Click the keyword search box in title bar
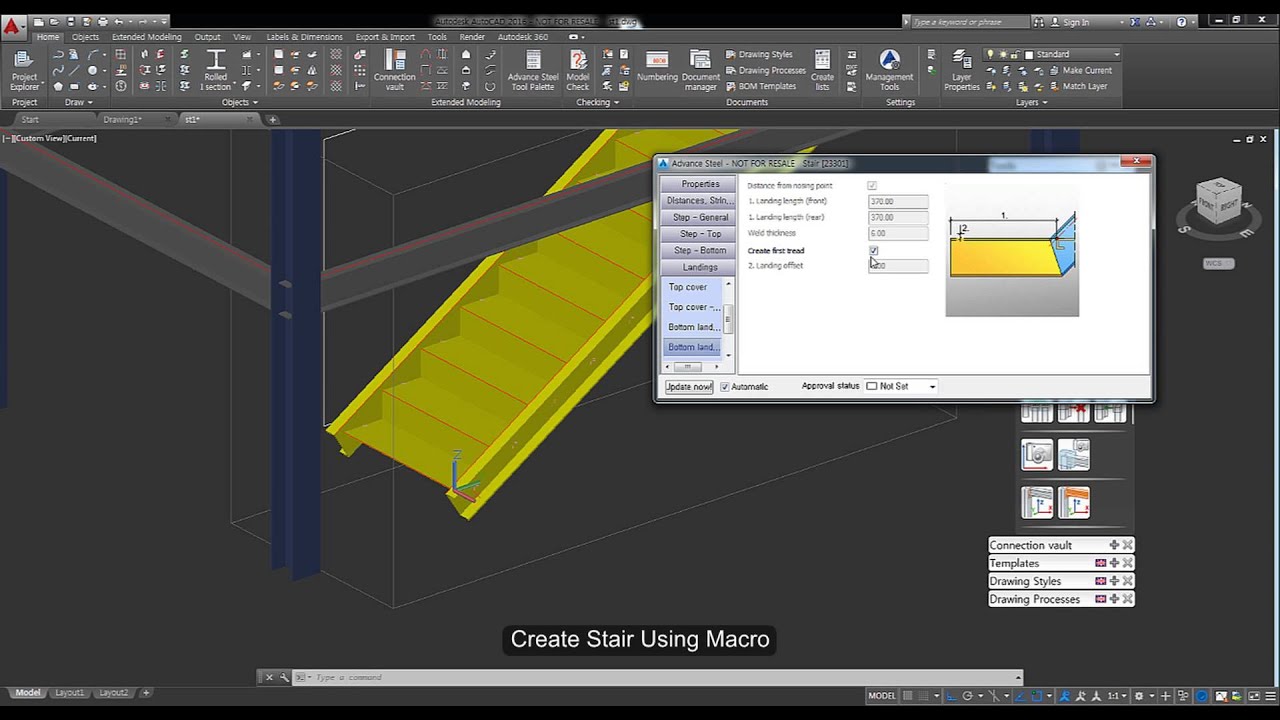1280x720 pixels. coord(968,21)
